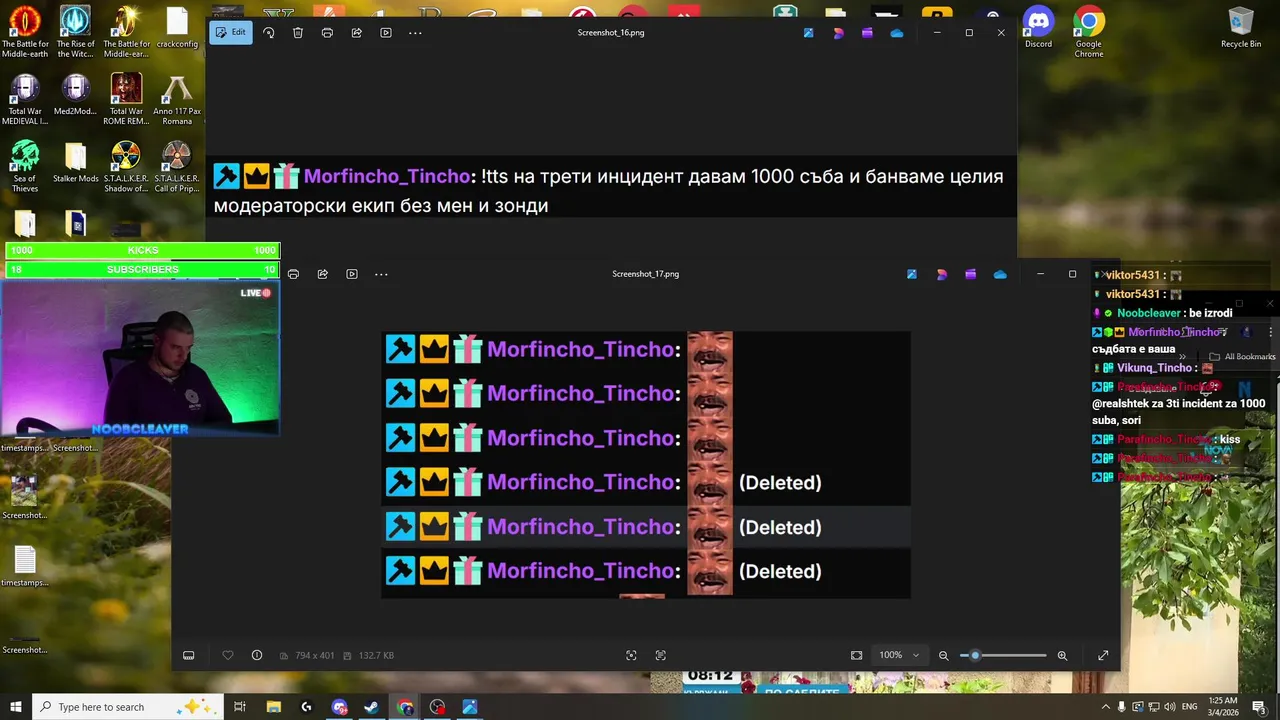Click the ENG language indicator
This screenshot has height=720, width=1280.
[1189, 707]
